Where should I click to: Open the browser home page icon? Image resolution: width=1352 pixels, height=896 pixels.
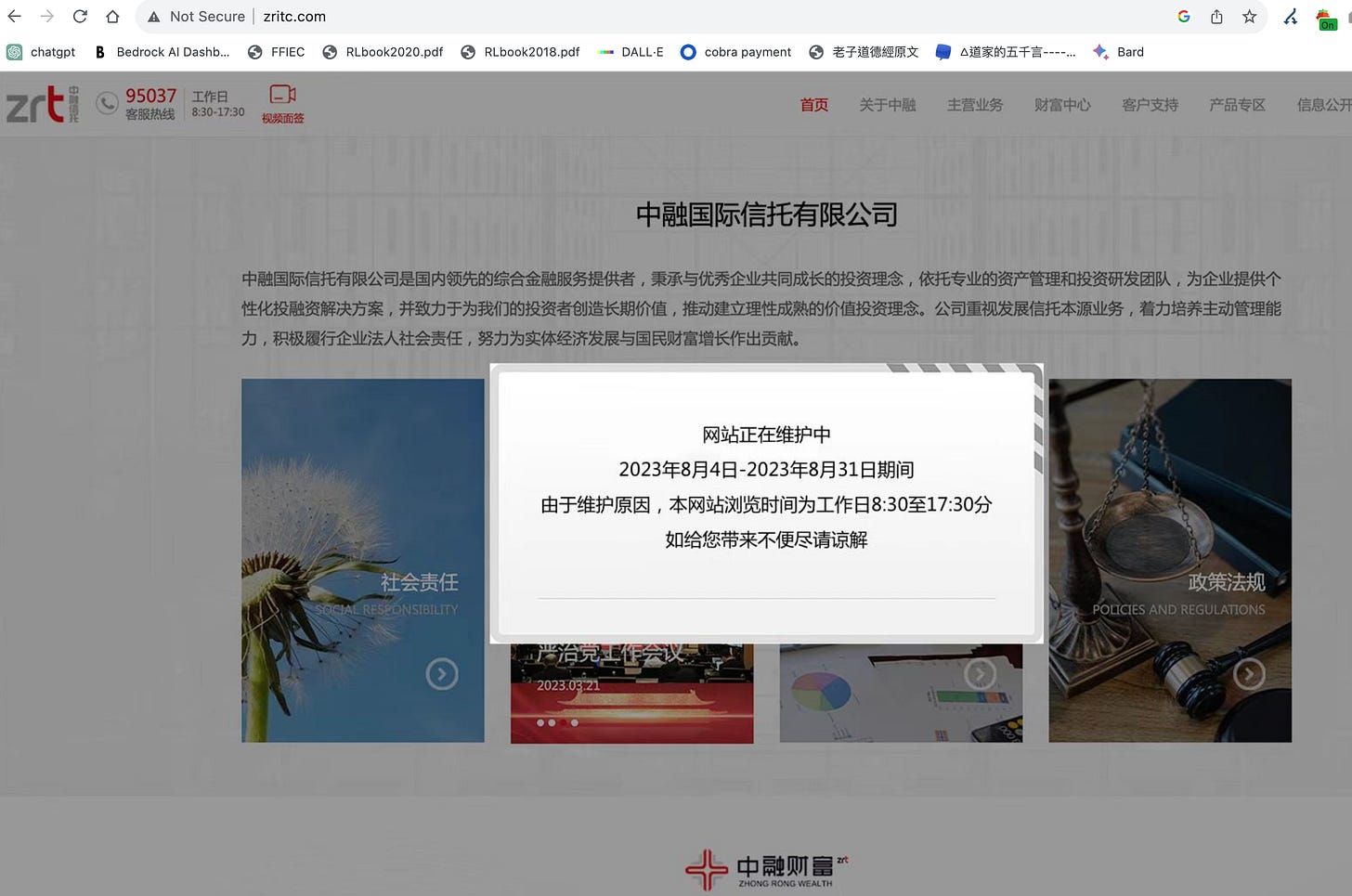(112, 17)
